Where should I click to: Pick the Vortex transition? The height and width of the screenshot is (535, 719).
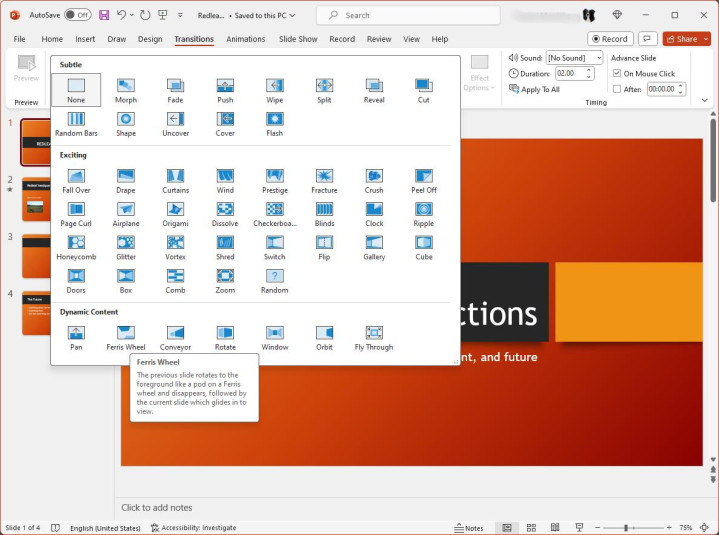(175, 247)
